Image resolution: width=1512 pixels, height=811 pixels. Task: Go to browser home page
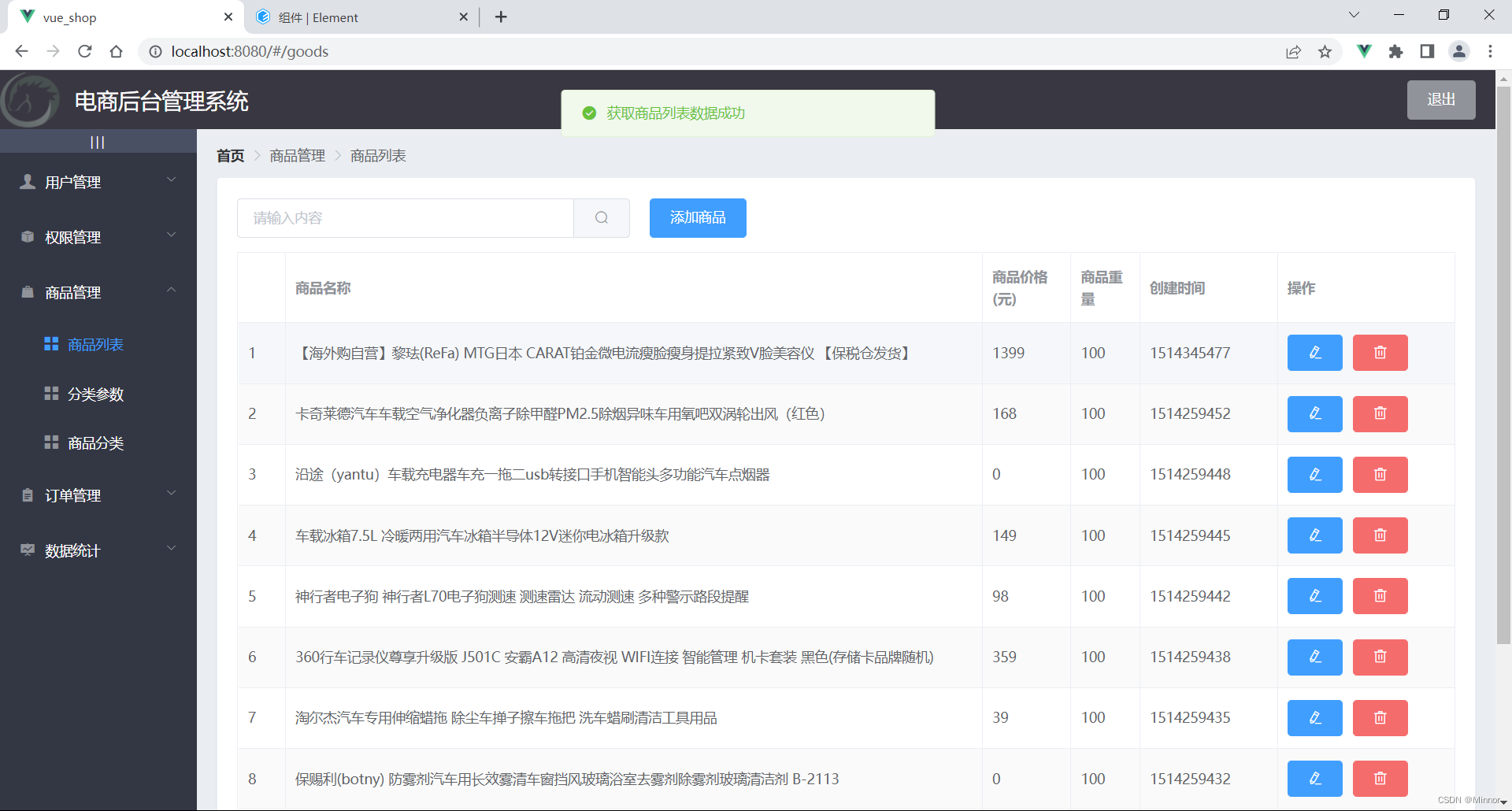coord(117,51)
